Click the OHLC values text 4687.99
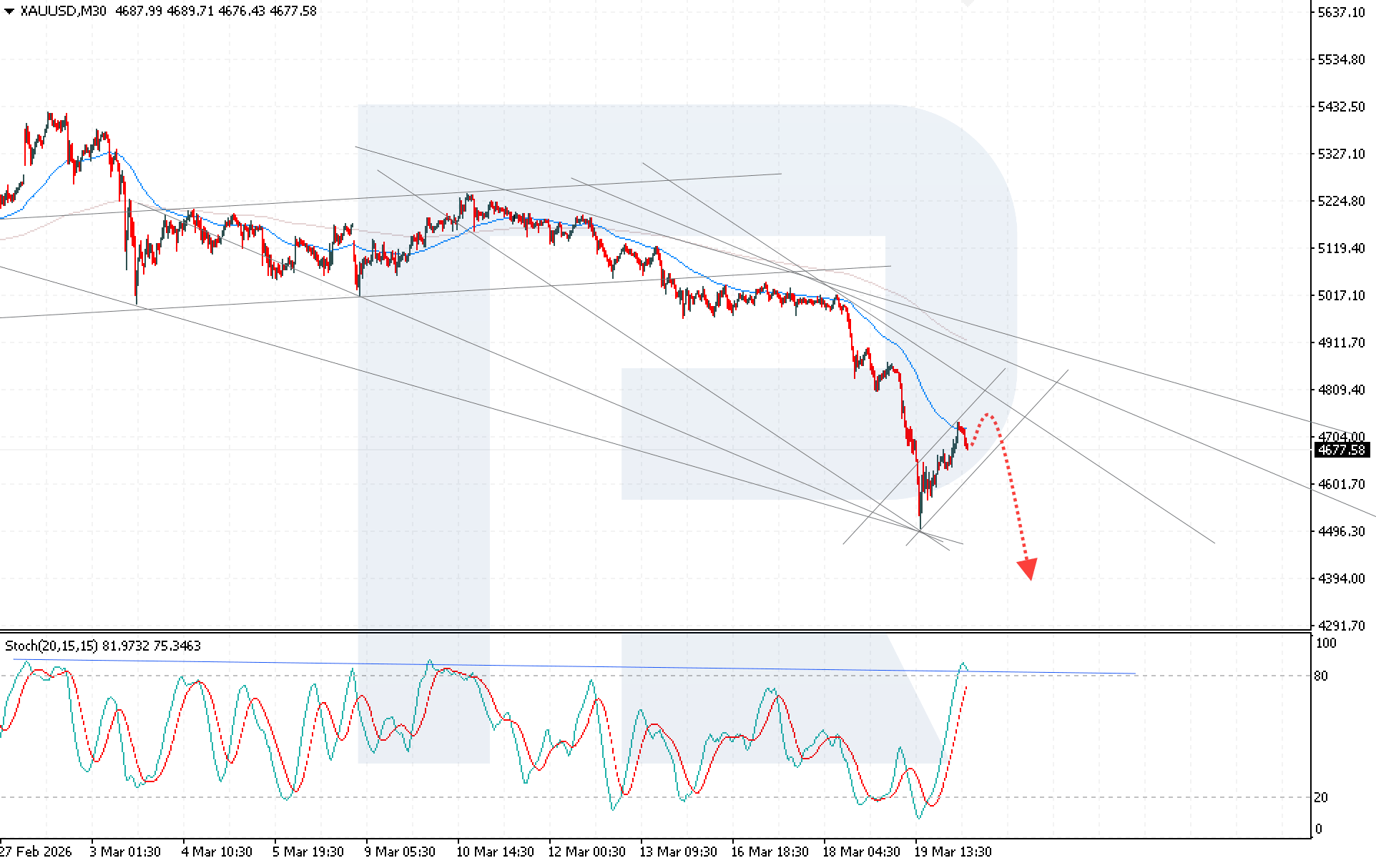 (138, 11)
